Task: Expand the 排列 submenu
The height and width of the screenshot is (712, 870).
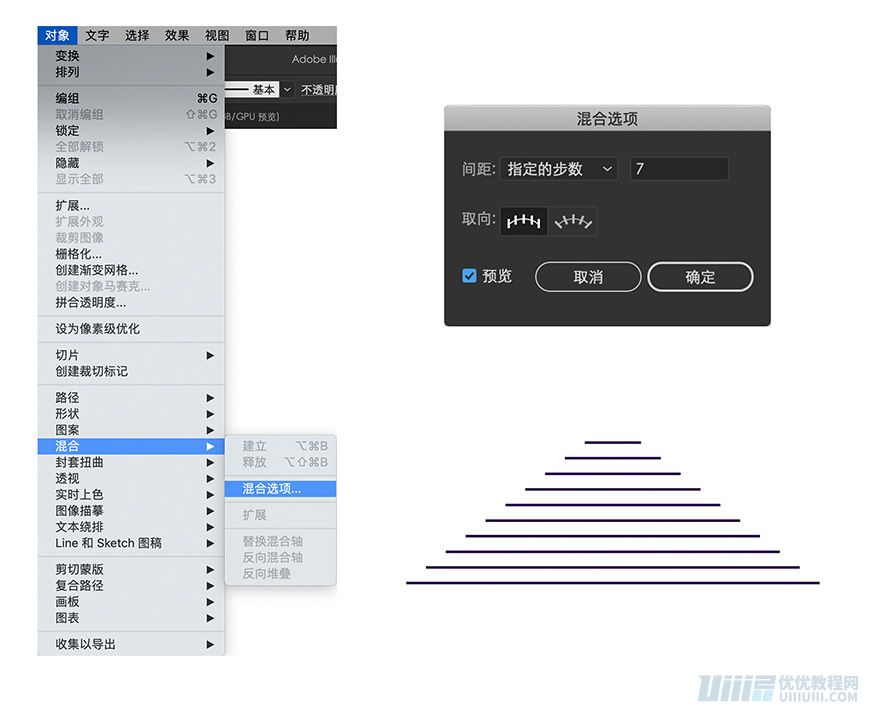Action: click(131, 72)
